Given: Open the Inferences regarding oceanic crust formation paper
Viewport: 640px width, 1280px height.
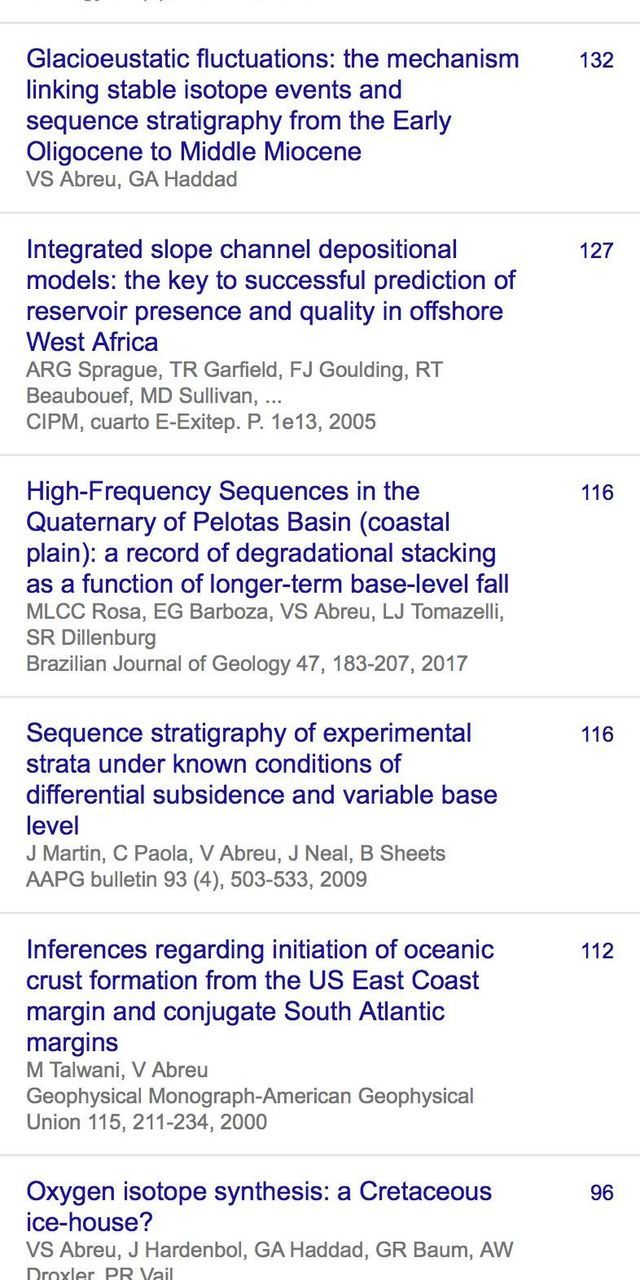Looking at the screenshot, I should point(260,995).
